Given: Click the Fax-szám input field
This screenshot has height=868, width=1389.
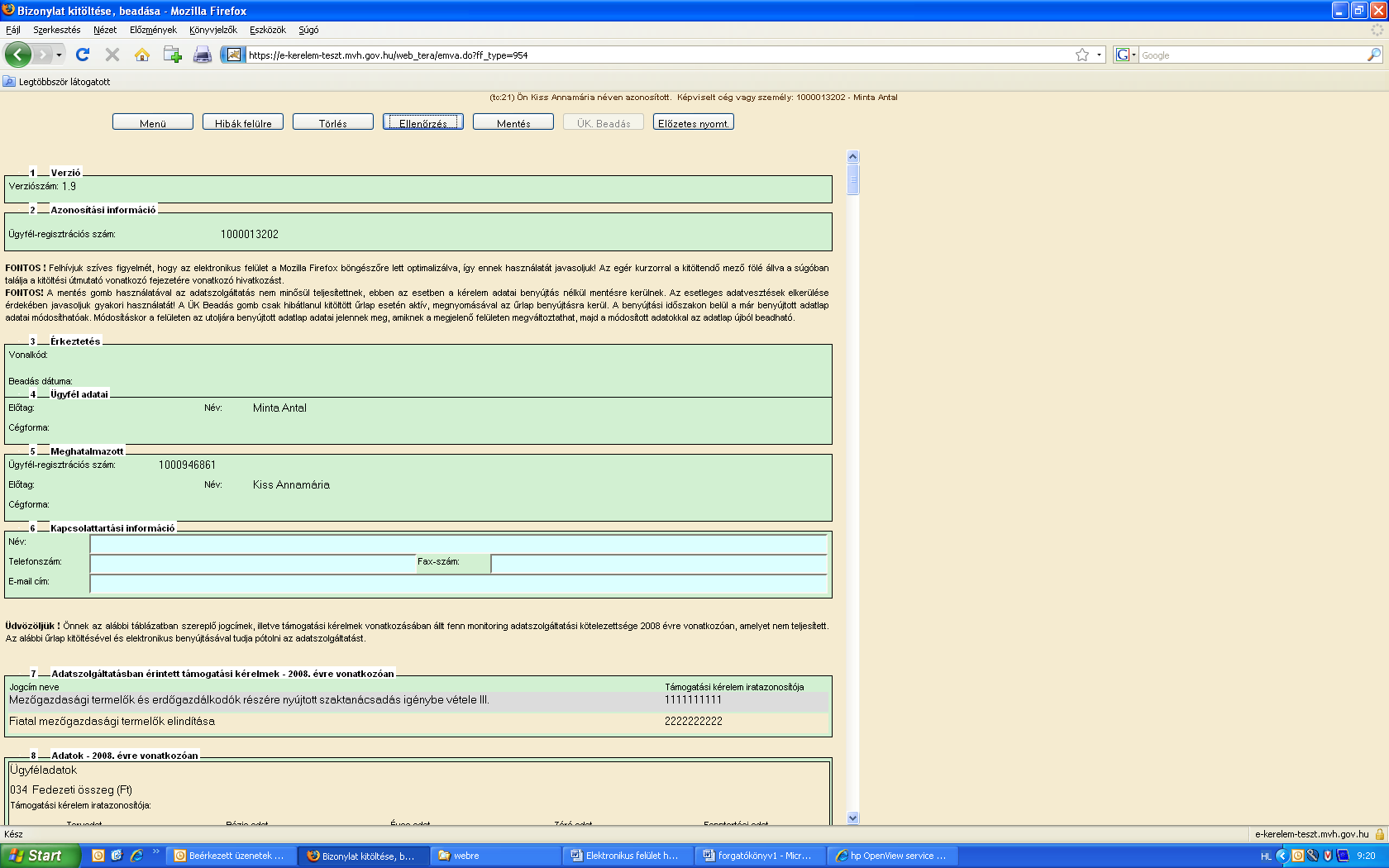Looking at the screenshot, I should pos(659,564).
